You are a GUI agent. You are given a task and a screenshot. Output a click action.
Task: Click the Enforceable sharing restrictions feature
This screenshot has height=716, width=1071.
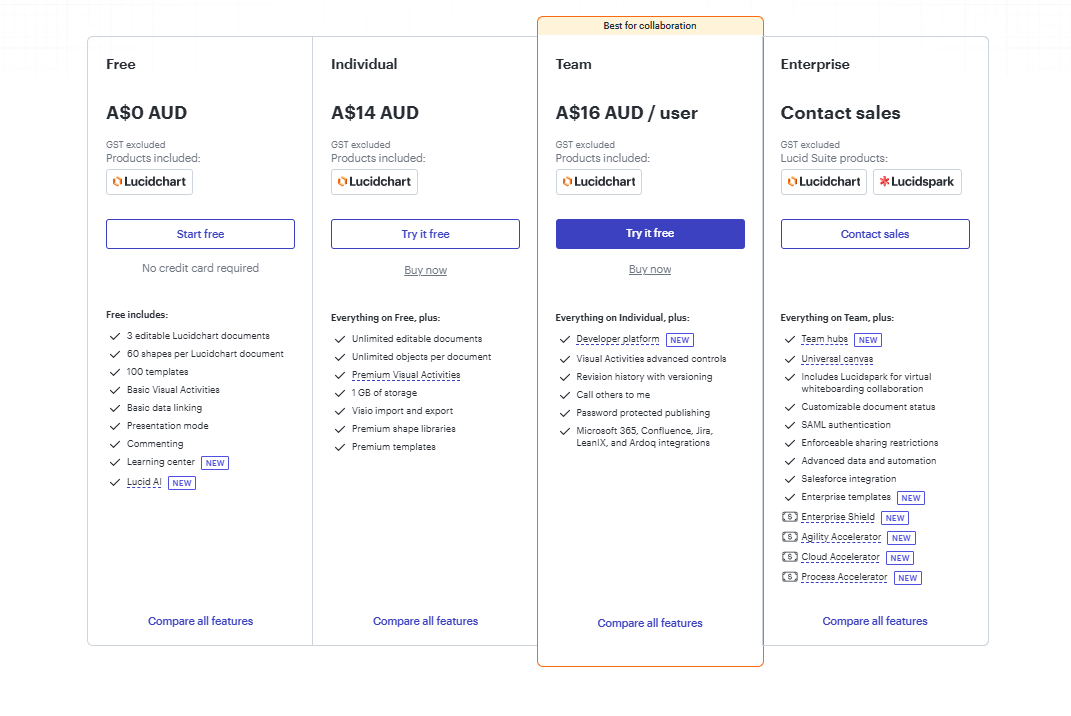pos(870,443)
